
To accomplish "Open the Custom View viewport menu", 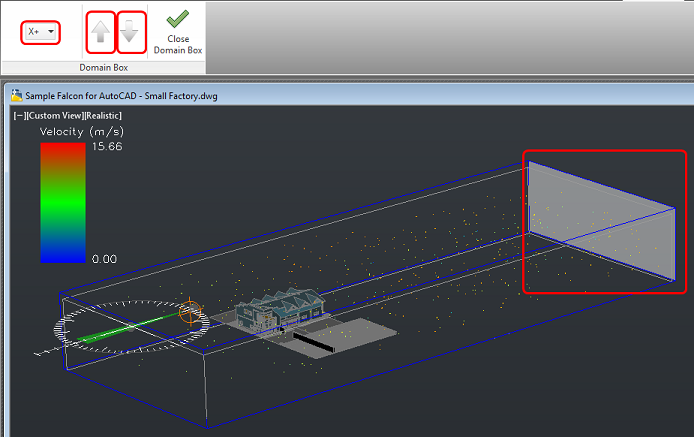I will [55, 116].
